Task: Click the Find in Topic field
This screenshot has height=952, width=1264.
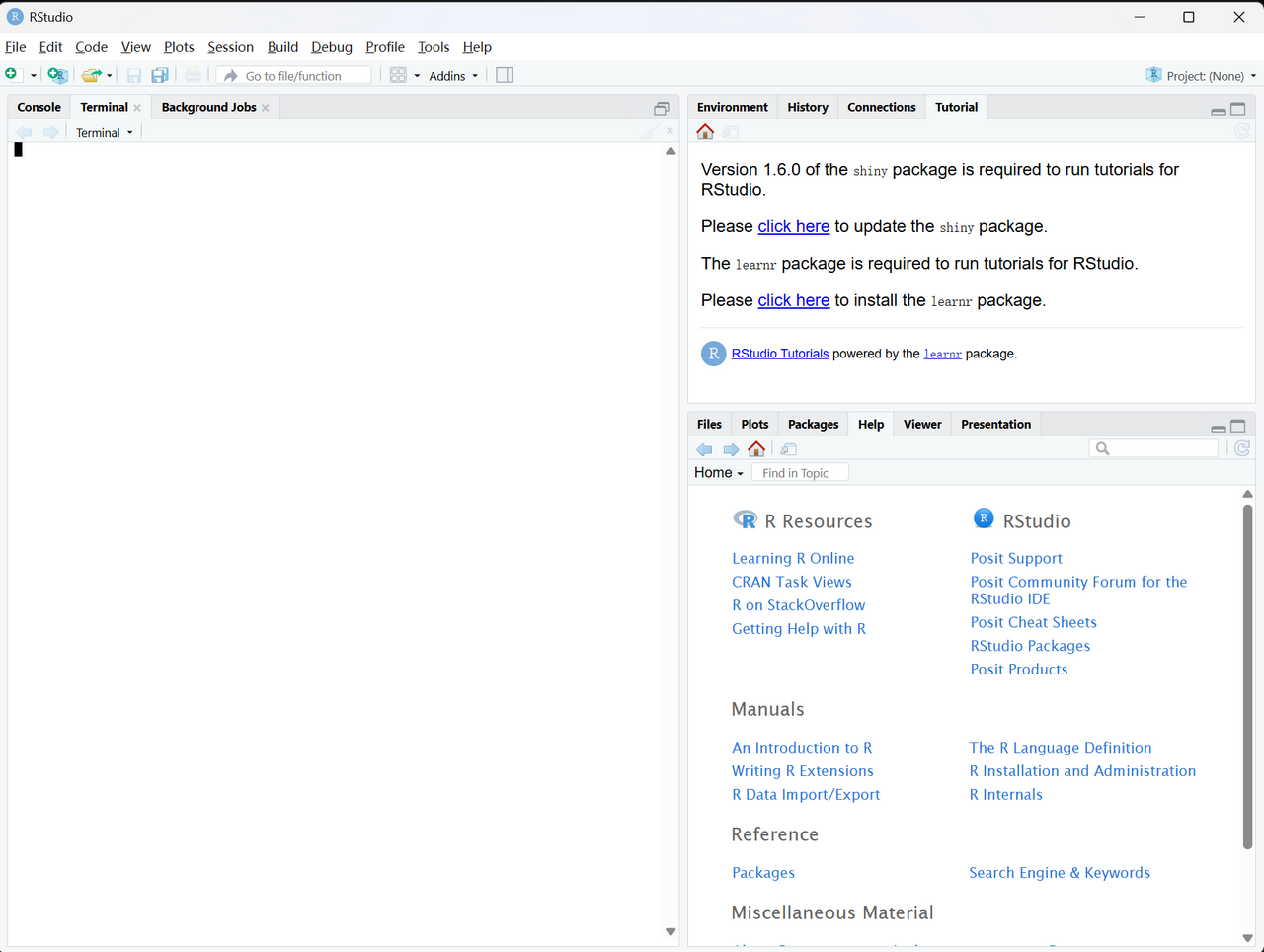Action: click(800, 473)
